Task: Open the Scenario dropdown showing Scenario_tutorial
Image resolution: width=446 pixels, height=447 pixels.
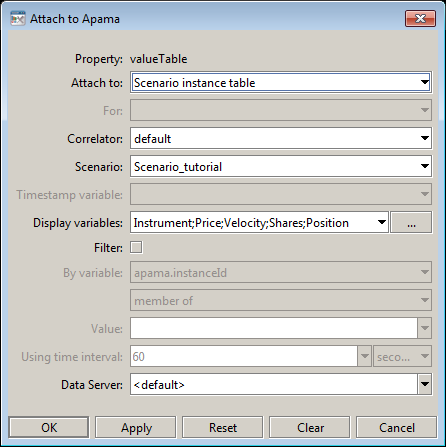Action: pos(281,166)
